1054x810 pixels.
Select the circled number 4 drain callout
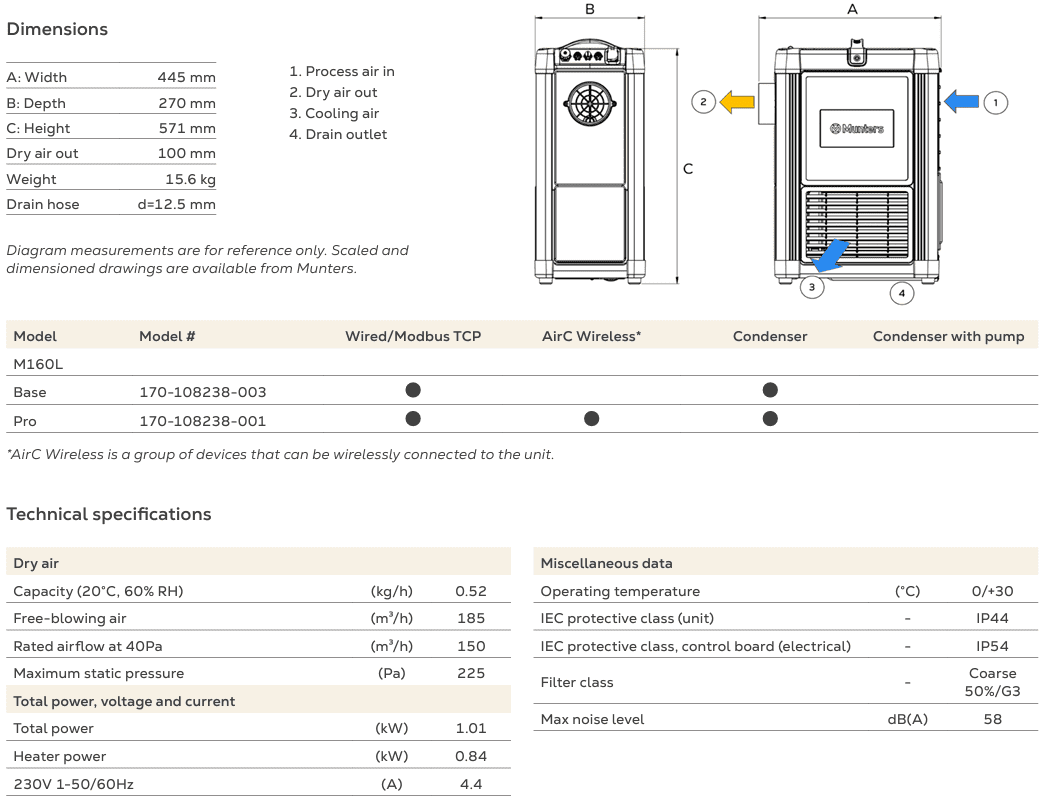[x=902, y=293]
